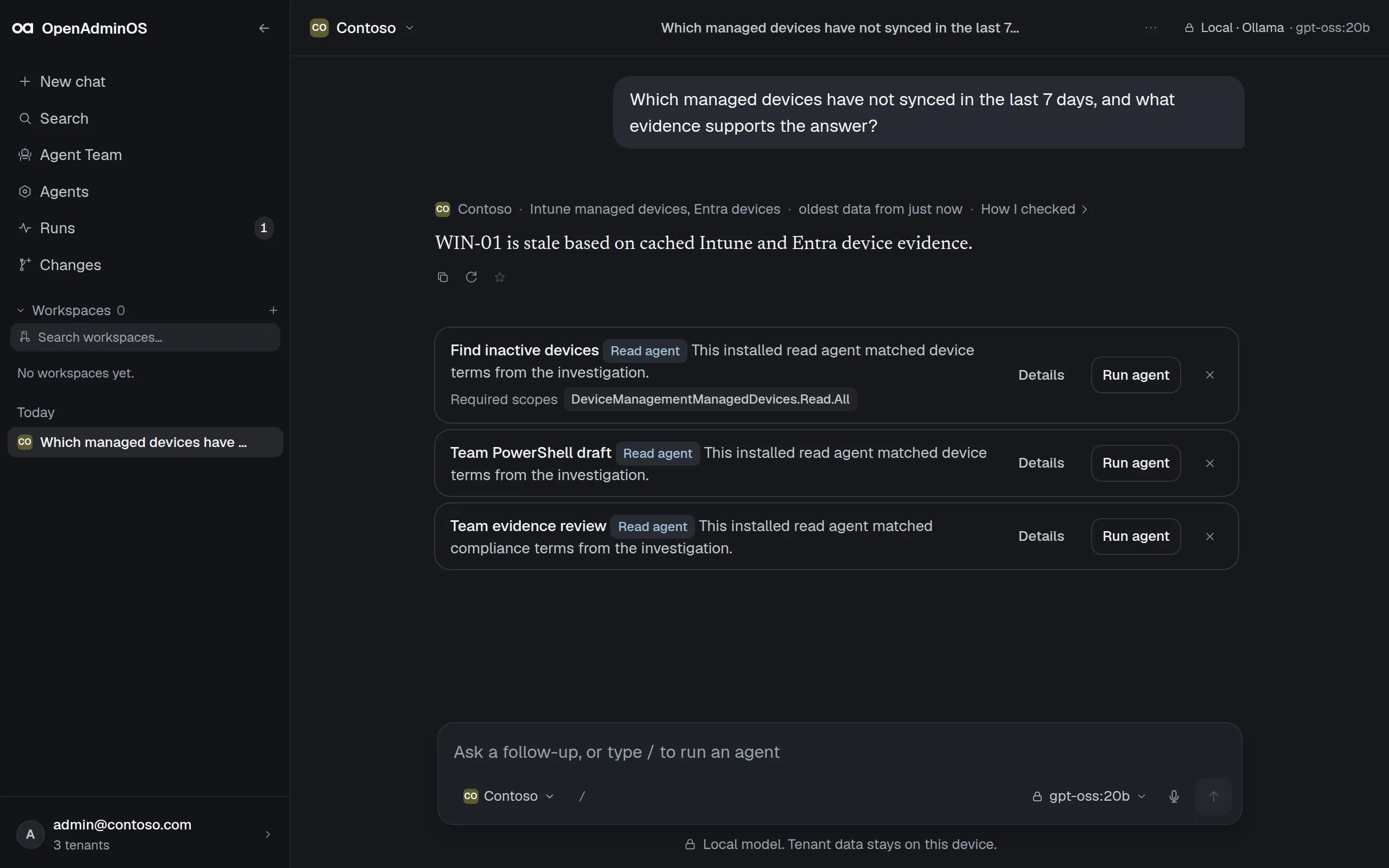
Task: Open Details for Team PowerShell draft
Action: 1041,463
